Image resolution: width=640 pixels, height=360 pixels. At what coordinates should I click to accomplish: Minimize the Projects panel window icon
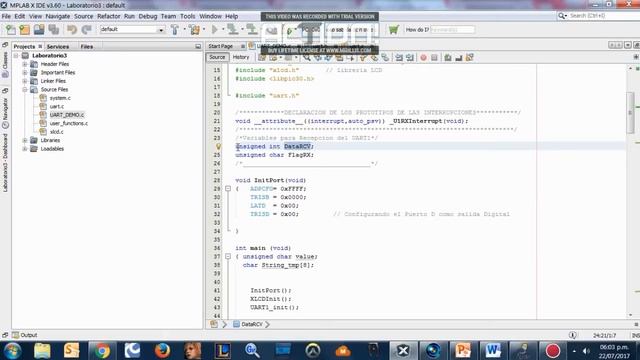pyautogui.click(x=198, y=47)
